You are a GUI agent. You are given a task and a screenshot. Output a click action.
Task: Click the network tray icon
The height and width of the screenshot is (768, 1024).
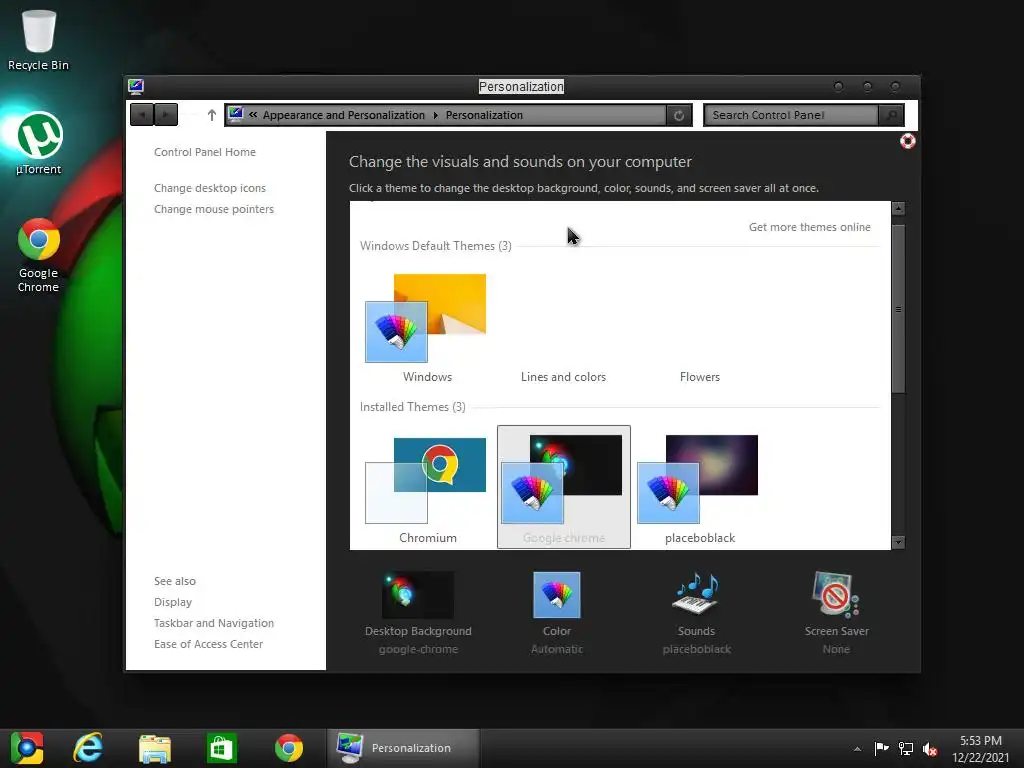pos(906,748)
